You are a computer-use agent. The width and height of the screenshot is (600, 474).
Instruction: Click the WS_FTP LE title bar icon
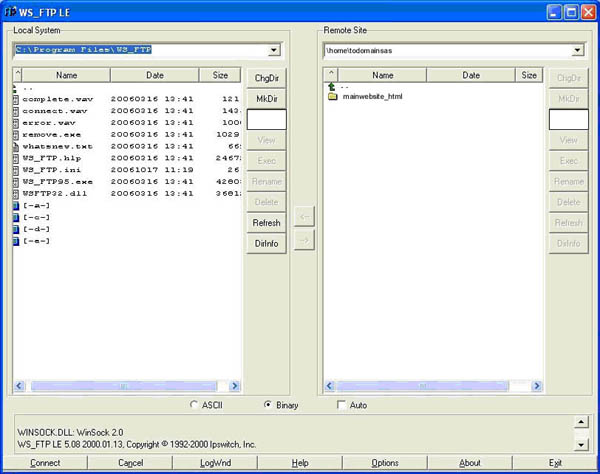pos(10,12)
